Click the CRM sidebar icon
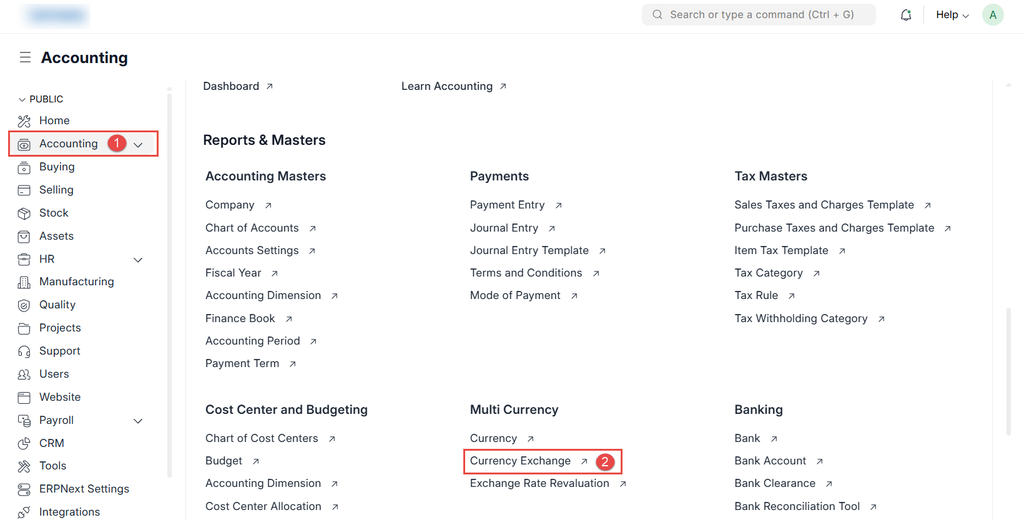 (x=24, y=443)
